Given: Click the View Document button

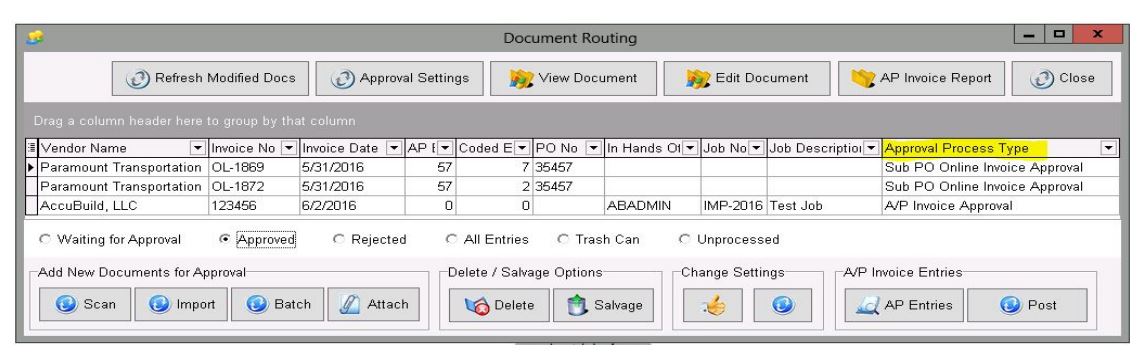Looking at the screenshot, I should click(573, 78).
